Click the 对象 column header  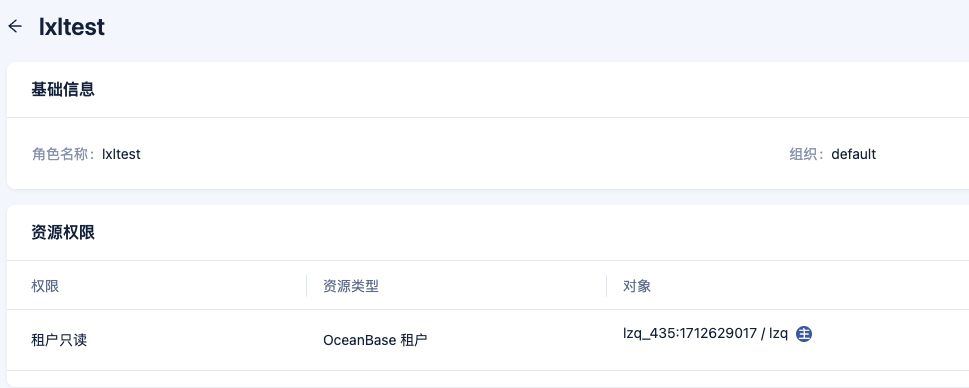pyautogui.click(x=637, y=286)
